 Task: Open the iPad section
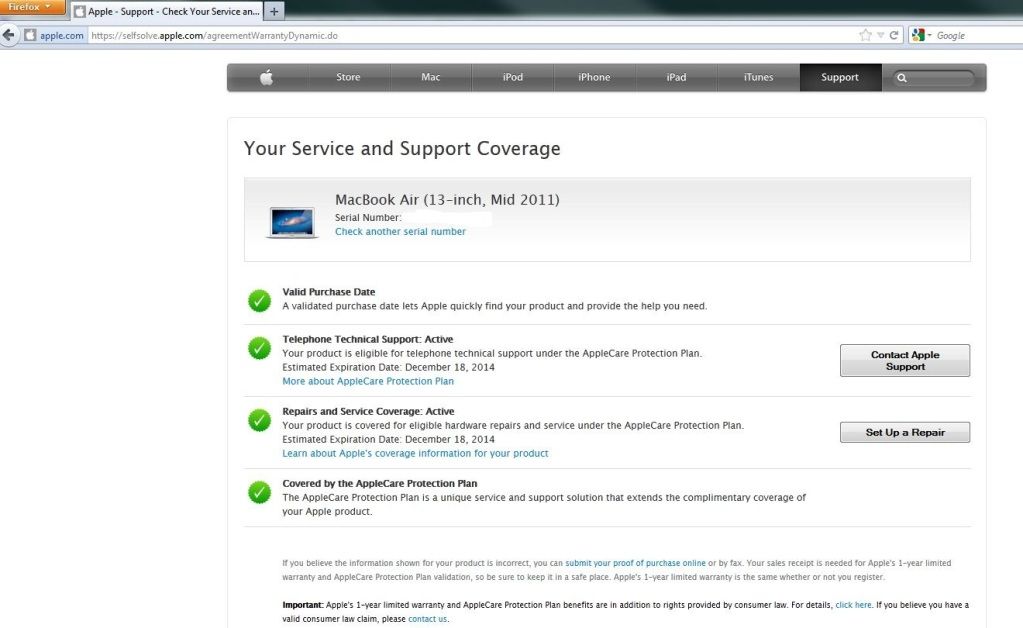(x=677, y=77)
